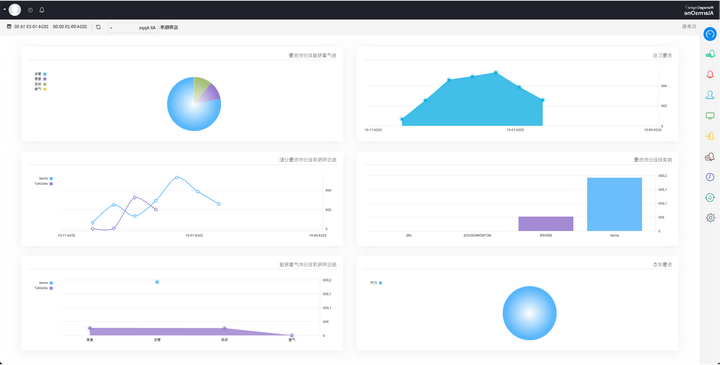Click the start date 2024-09-25 00:00
Viewport: 720px width, 365px height.
click(x=70, y=27)
